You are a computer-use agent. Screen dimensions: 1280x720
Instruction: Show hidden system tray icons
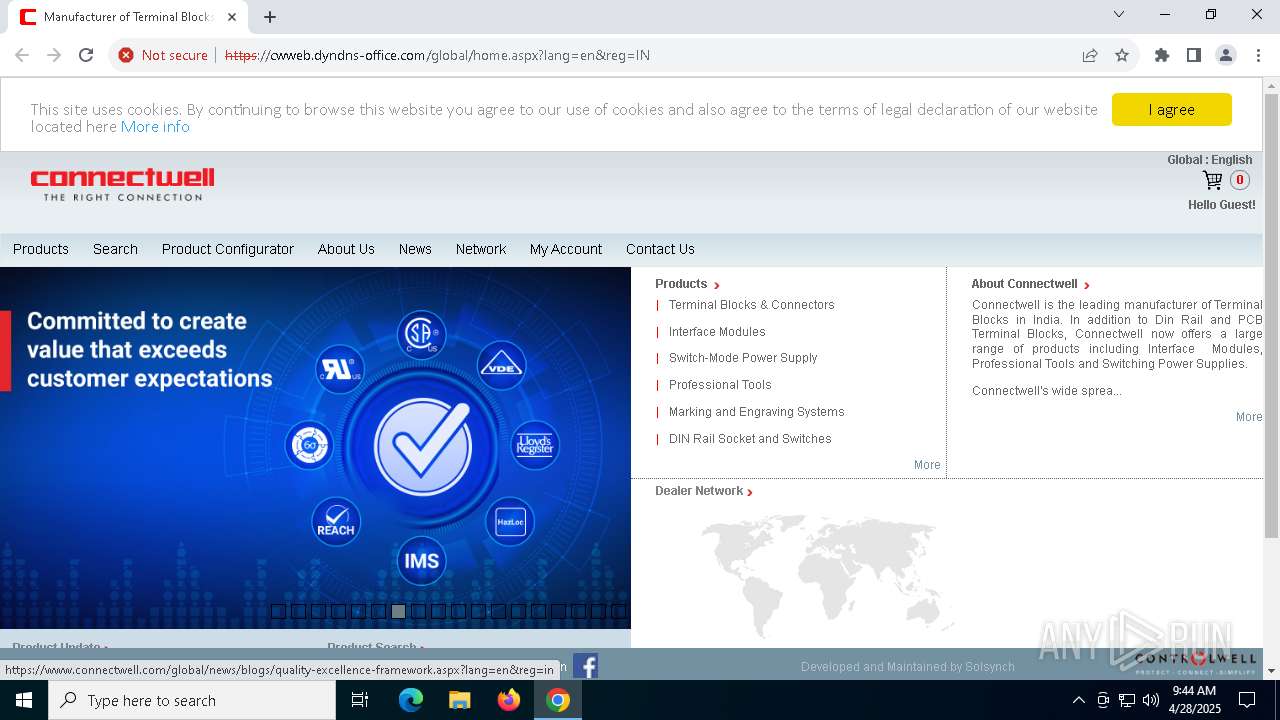[x=1078, y=700]
